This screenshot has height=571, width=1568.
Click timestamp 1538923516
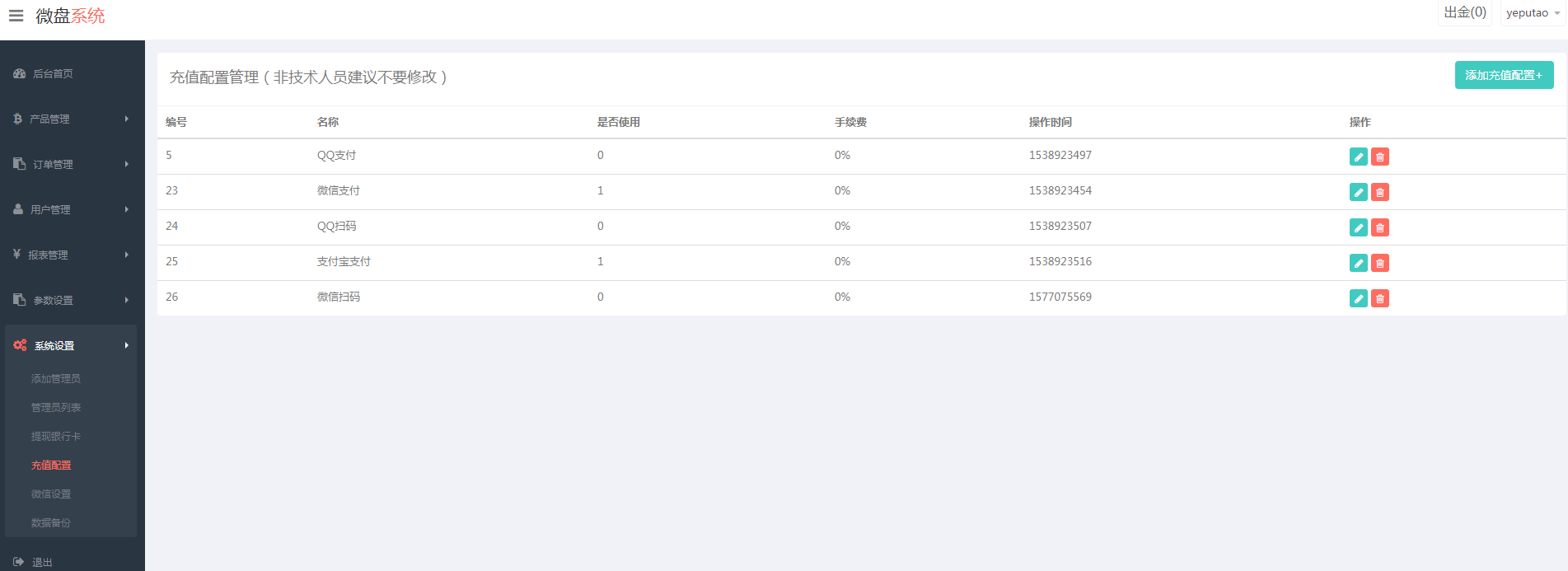pyautogui.click(x=1060, y=261)
